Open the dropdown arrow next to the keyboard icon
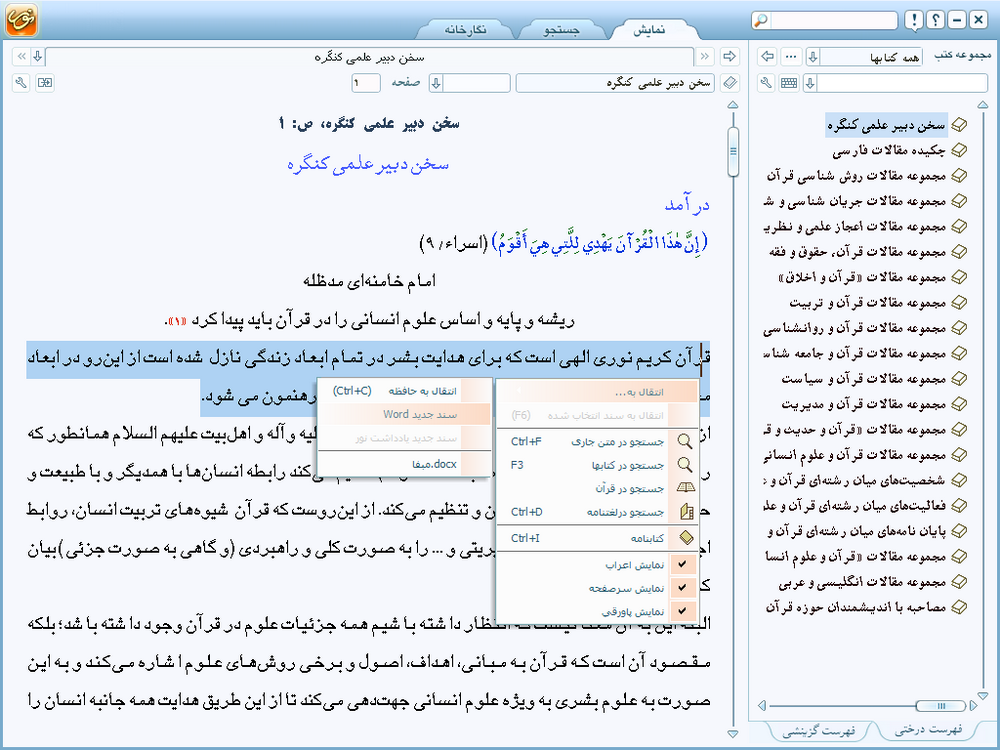Image resolution: width=1000 pixels, height=750 pixels. pos(810,83)
